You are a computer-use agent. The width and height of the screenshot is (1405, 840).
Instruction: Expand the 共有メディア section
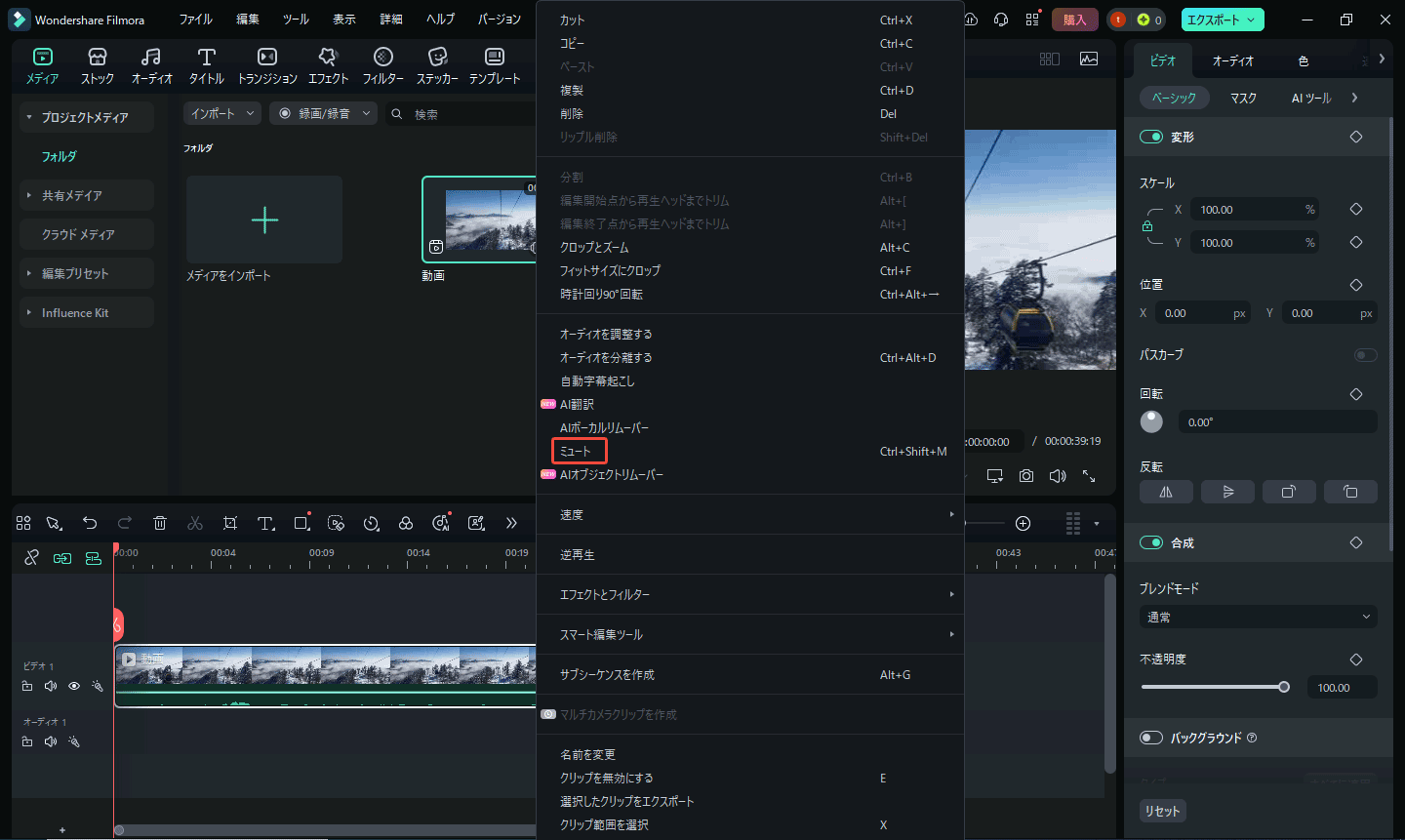(29, 195)
